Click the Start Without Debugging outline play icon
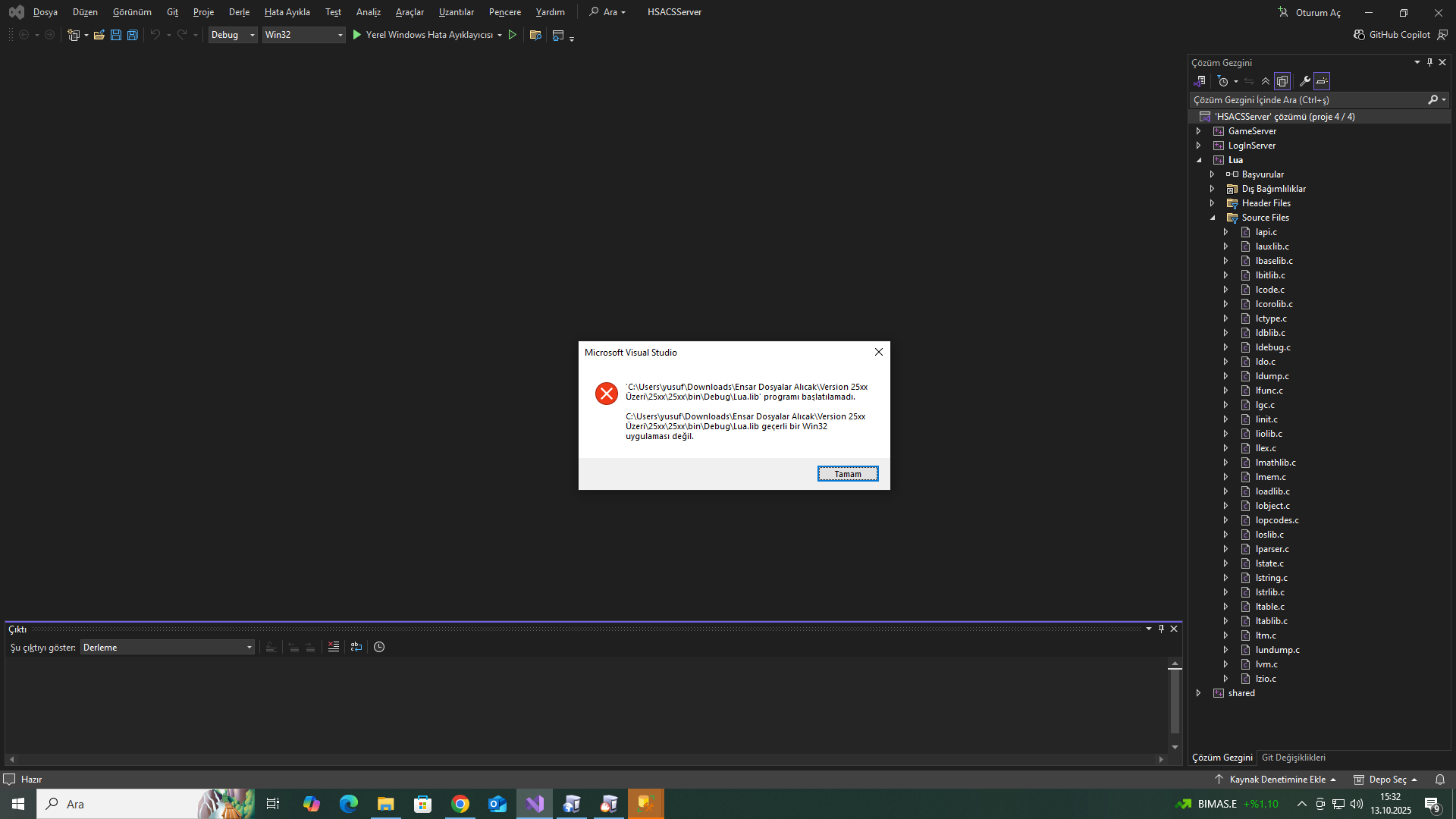This screenshot has width=1456, height=819. point(513,35)
